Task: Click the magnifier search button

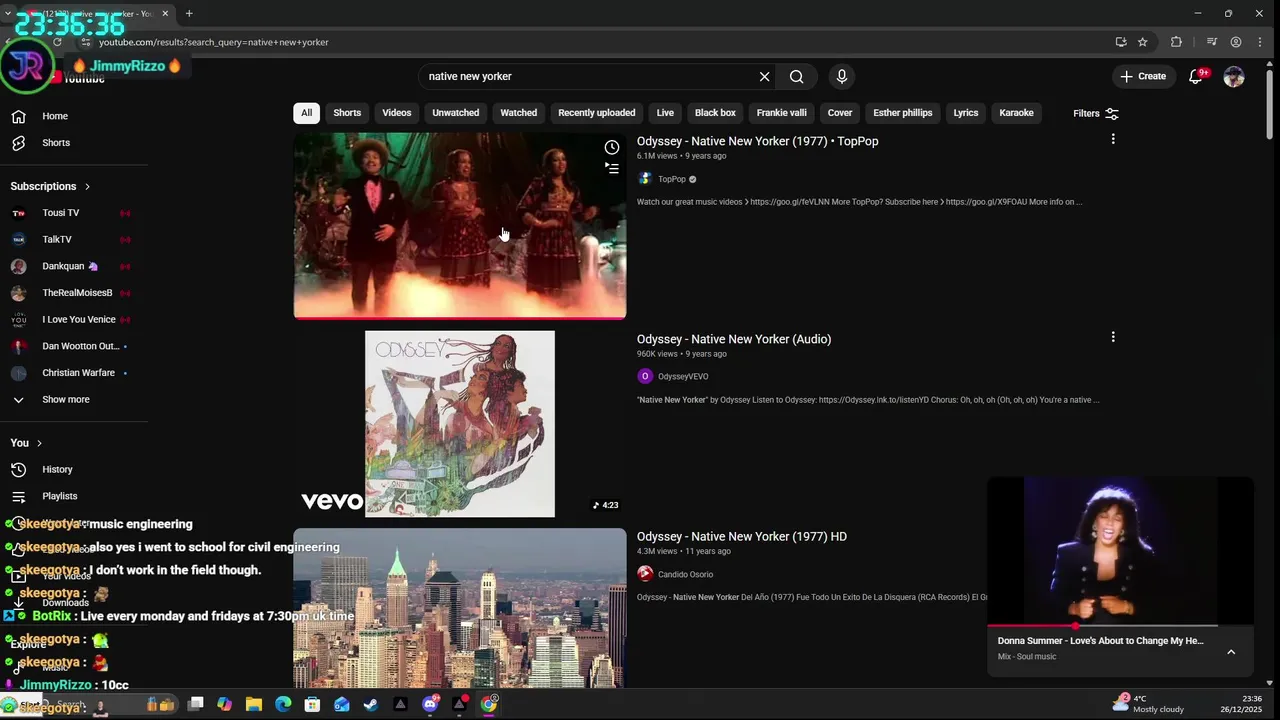Action: (796, 76)
